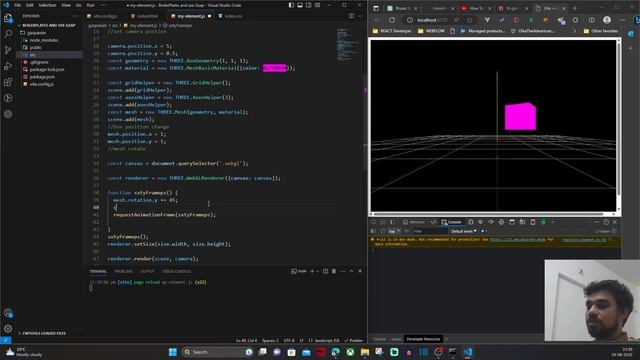
Task: Expand the public folder
Action: pyautogui.click(x=36, y=48)
